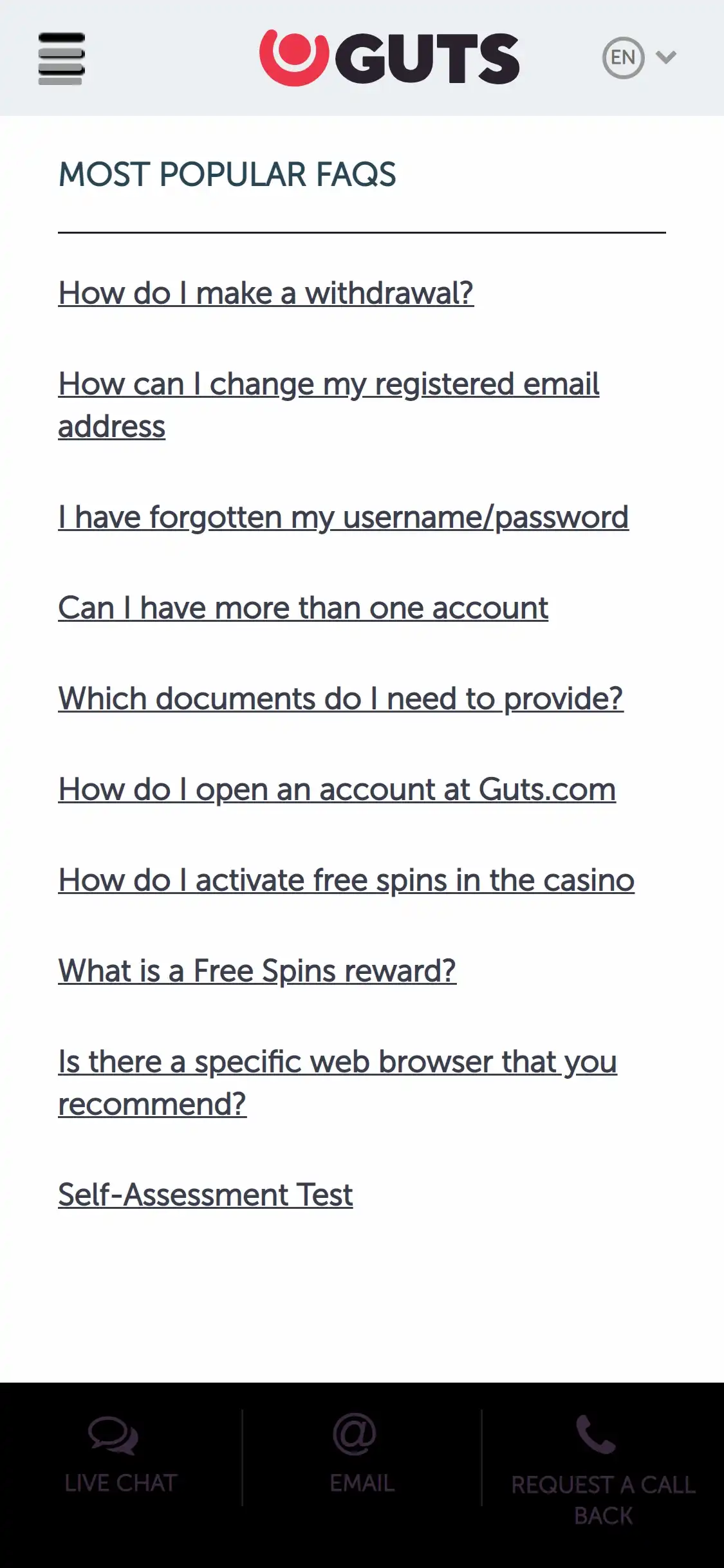Click the EN language circle icon
724x1568 pixels.
click(623, 58)
